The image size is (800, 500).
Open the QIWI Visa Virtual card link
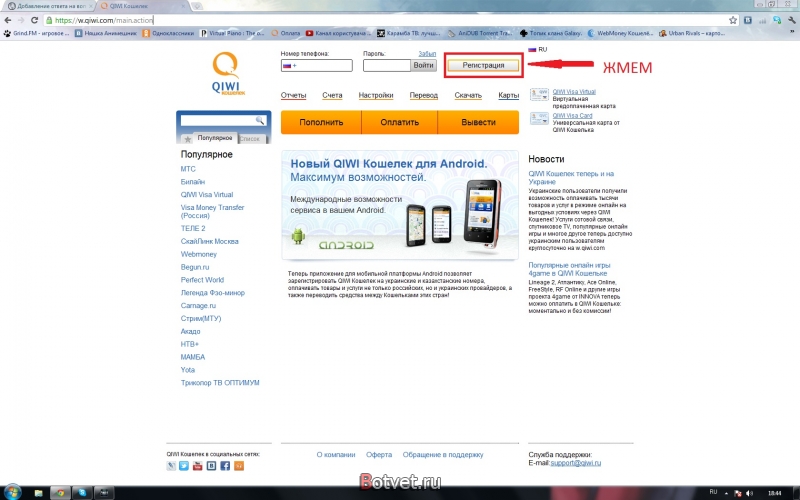tap(574, 92)
